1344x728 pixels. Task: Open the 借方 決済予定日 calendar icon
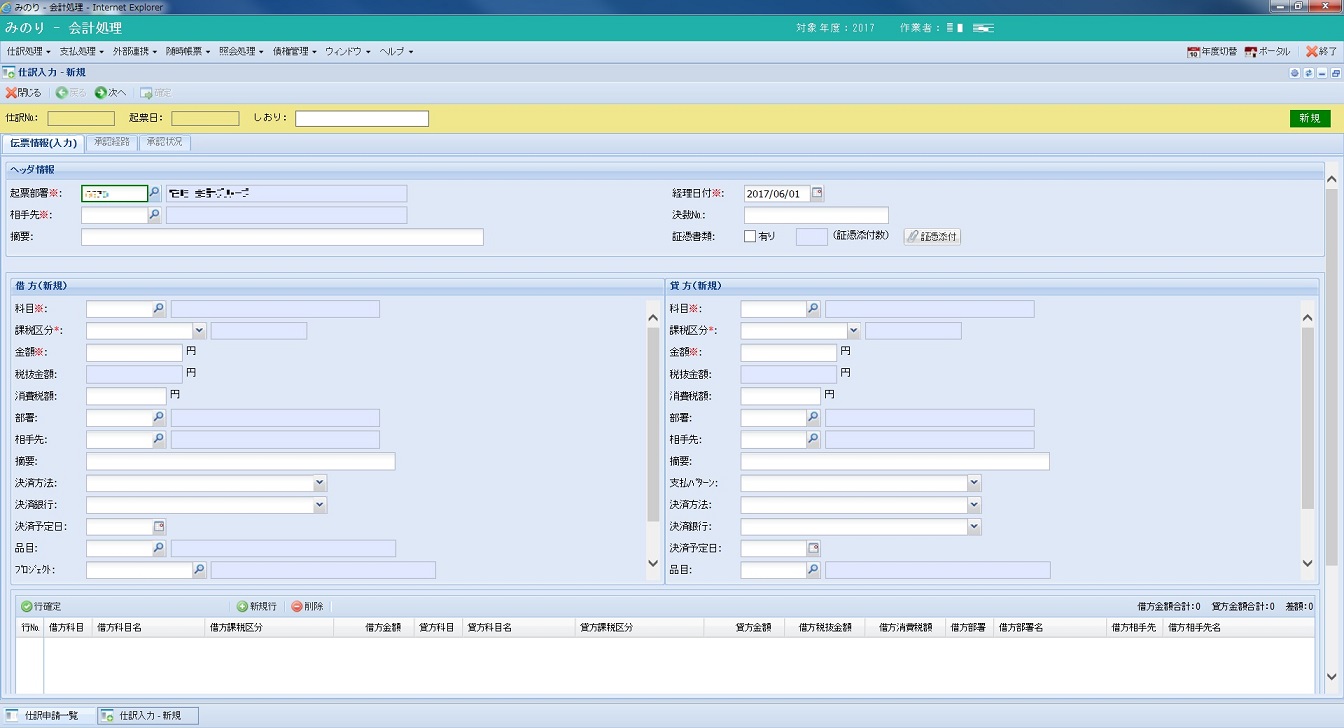pyautogui.click(x=159, y=526)
